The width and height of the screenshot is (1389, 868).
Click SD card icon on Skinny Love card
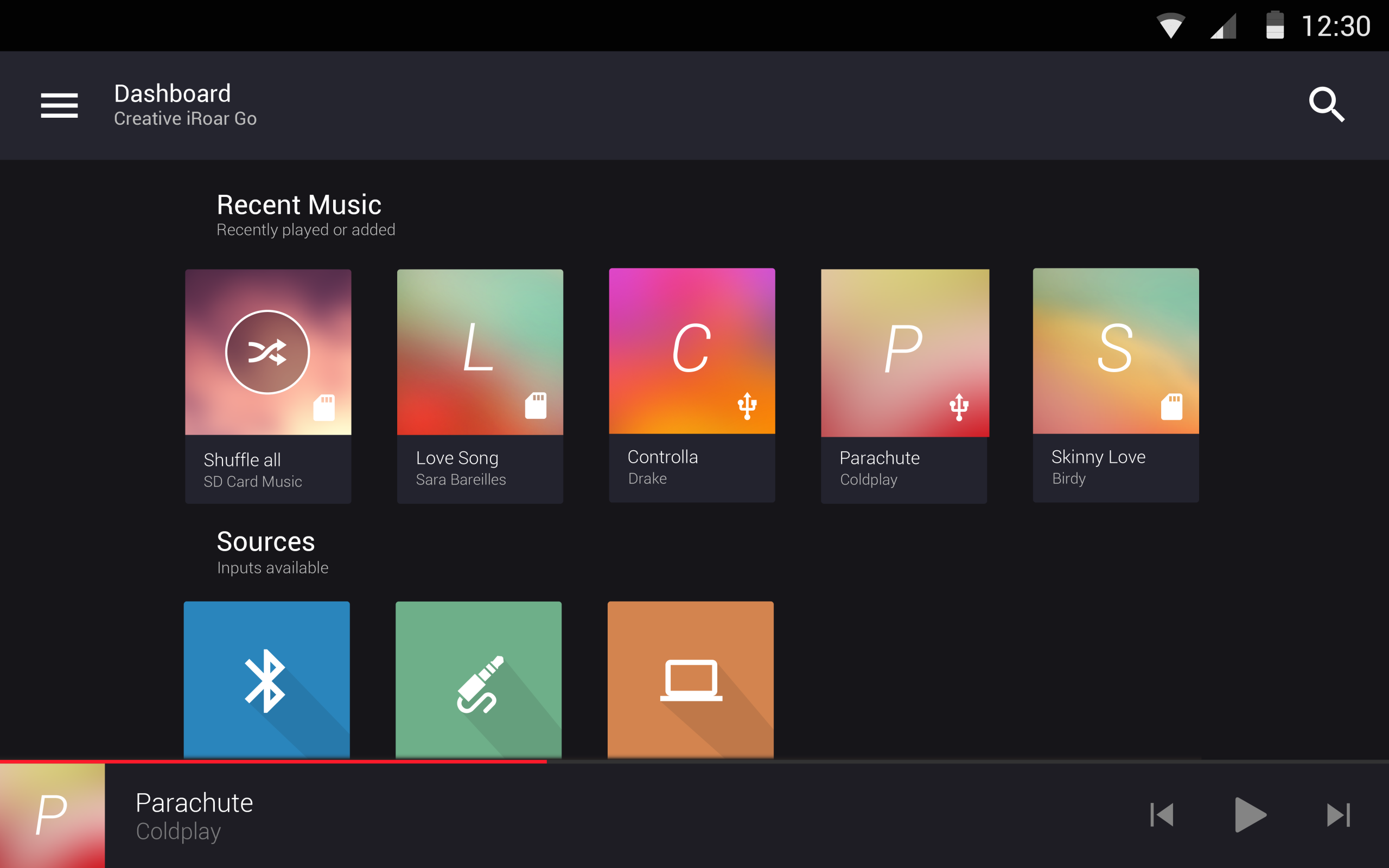(x=1172, y=407)
